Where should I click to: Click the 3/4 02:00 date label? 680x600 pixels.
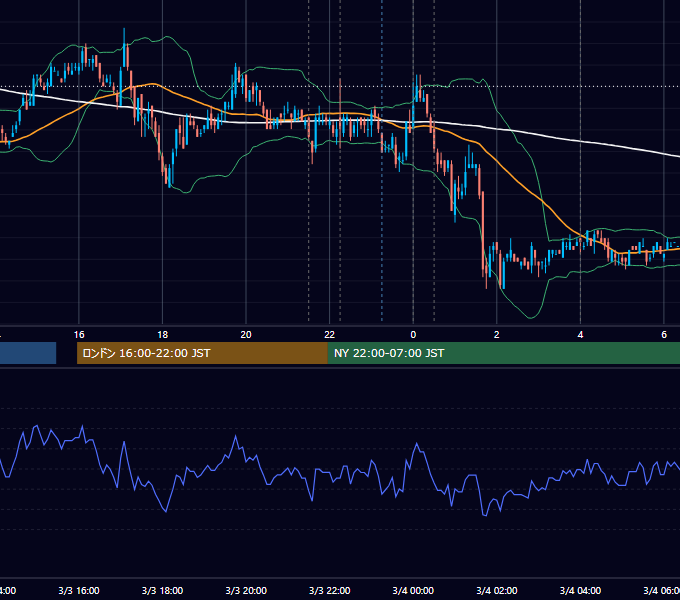[497, 590]
